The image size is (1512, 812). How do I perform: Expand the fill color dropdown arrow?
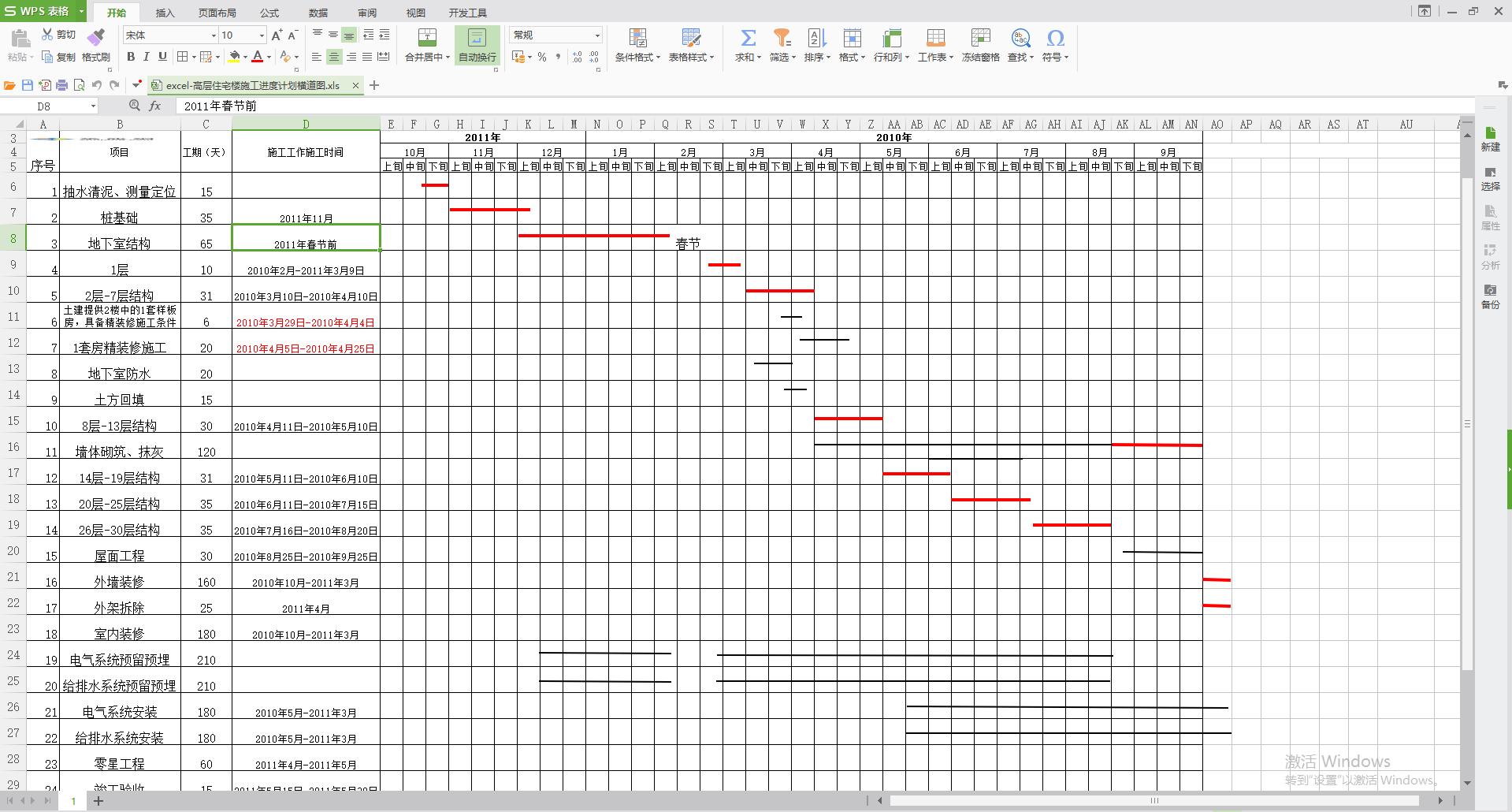[x=245, y=57]
